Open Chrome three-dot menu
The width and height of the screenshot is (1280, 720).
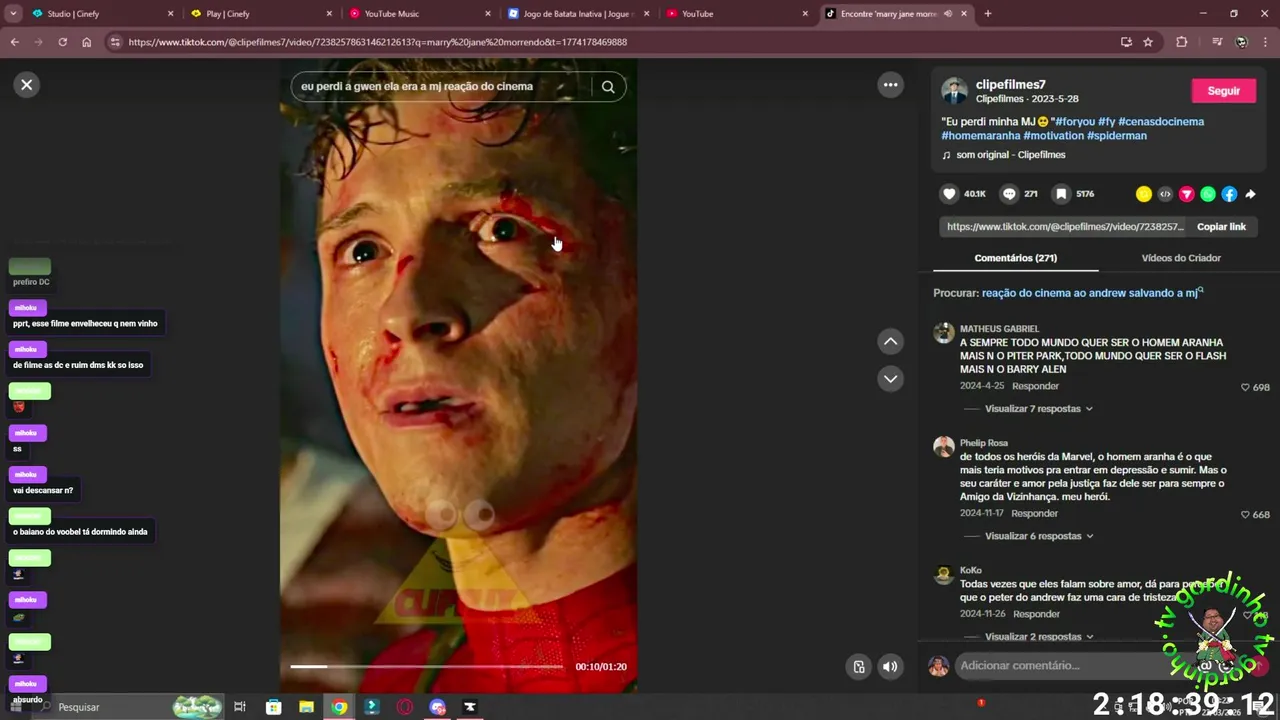click(x=1265, y=42)
